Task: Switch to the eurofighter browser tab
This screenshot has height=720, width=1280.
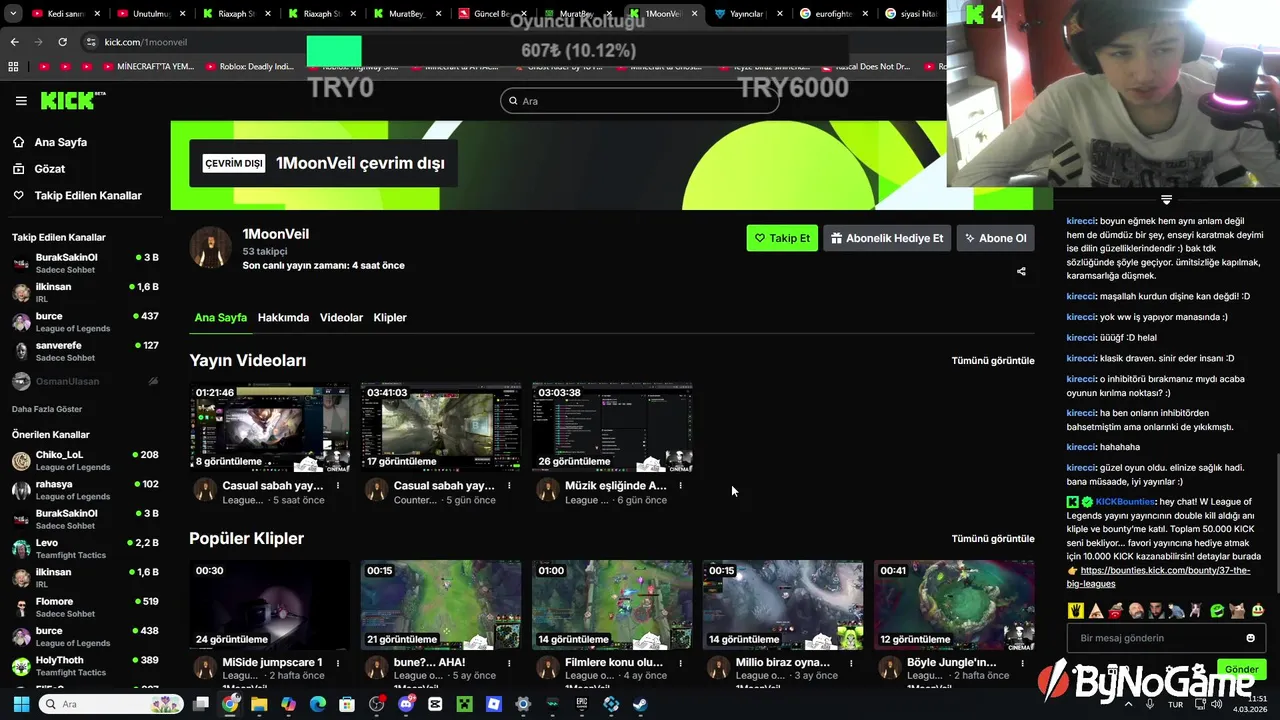Action: point(835,14)
